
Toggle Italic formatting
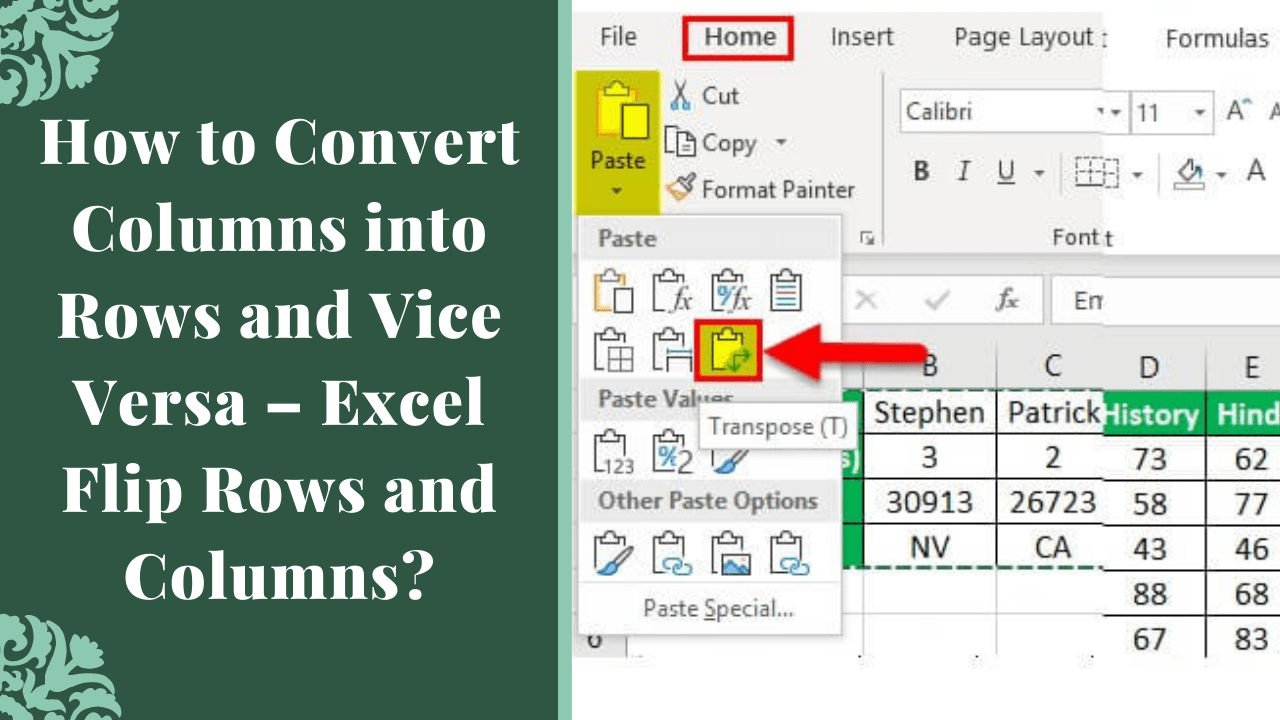963,172
